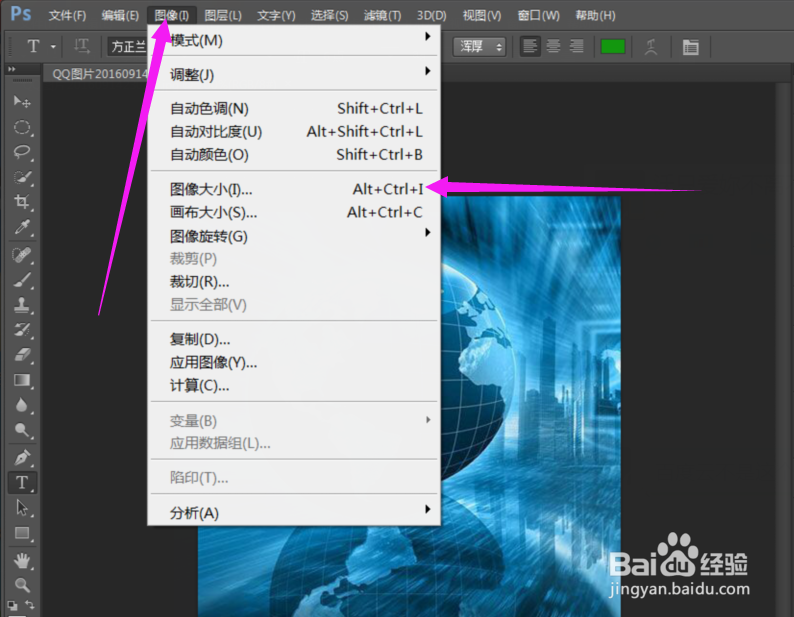This screenshot has height=617, width=794.
Task: Open the 选择(S) menu
Action: click(x=329, y=16)
